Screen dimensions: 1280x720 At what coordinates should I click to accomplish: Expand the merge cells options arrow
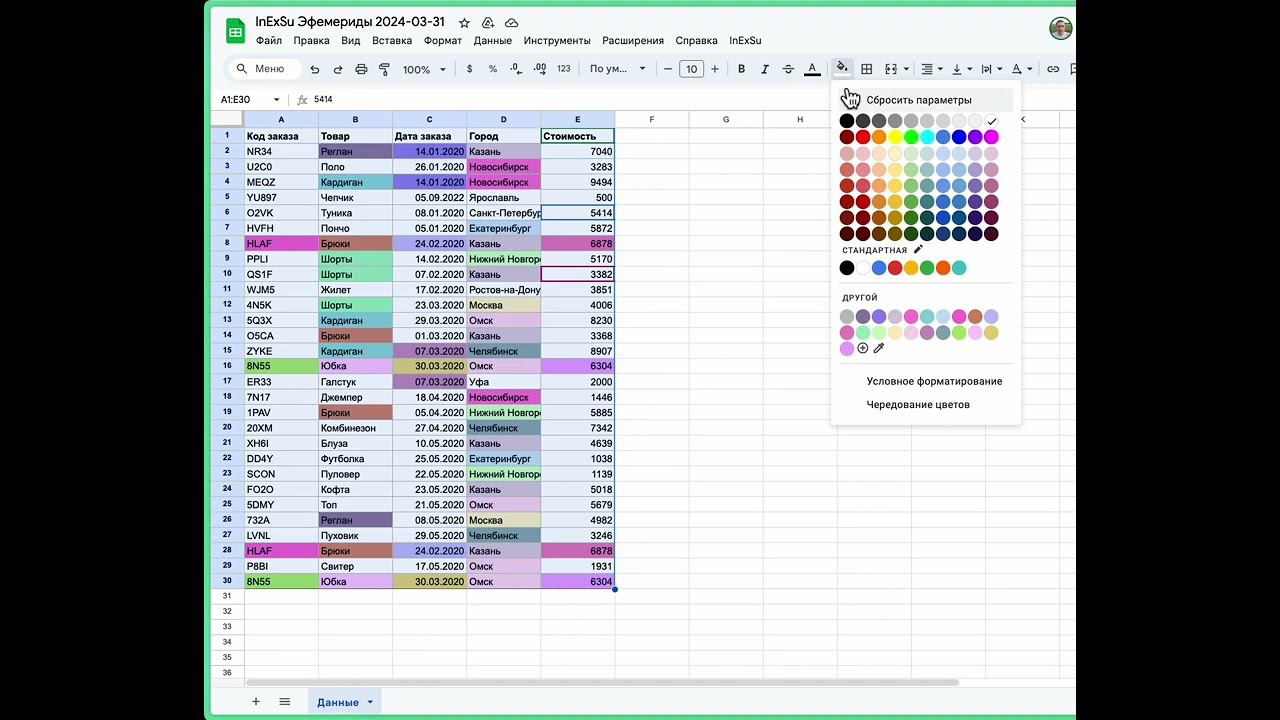point(906,69)
